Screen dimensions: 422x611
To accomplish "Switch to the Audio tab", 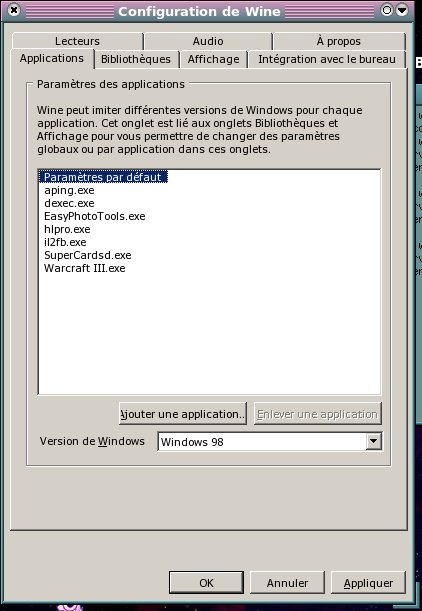I will coord(208,41).
